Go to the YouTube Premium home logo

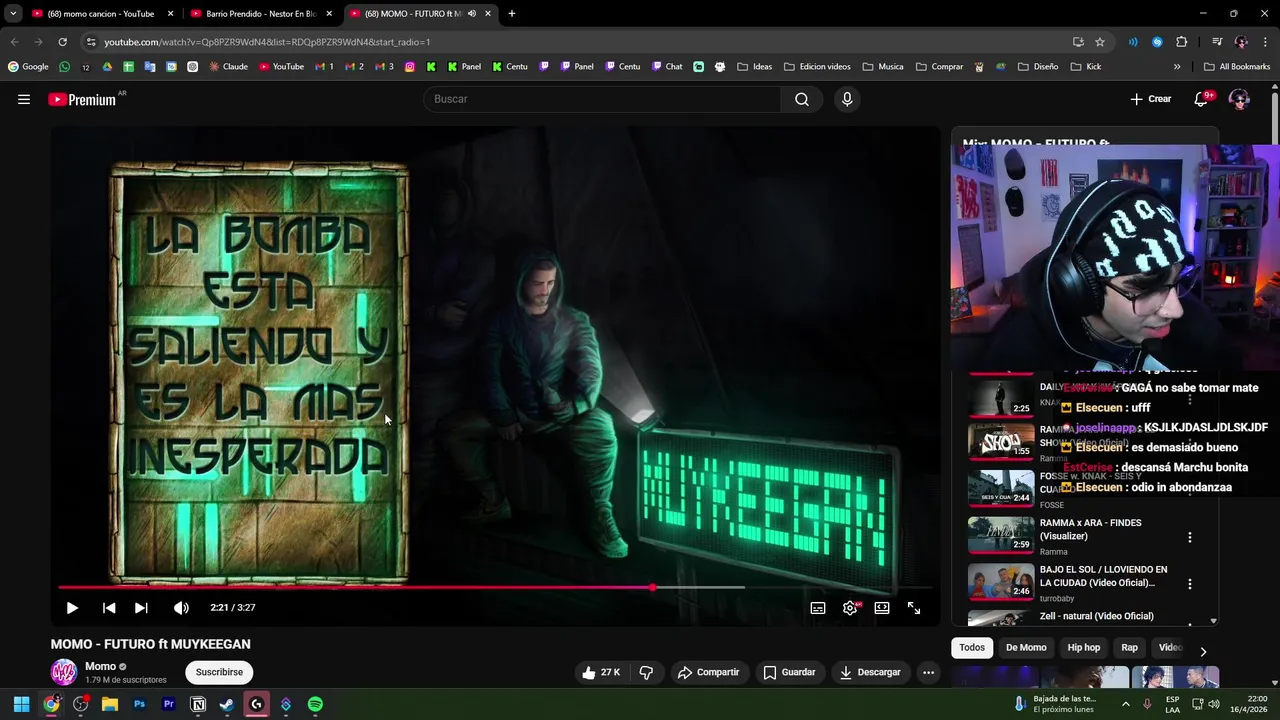pos(82,99)
